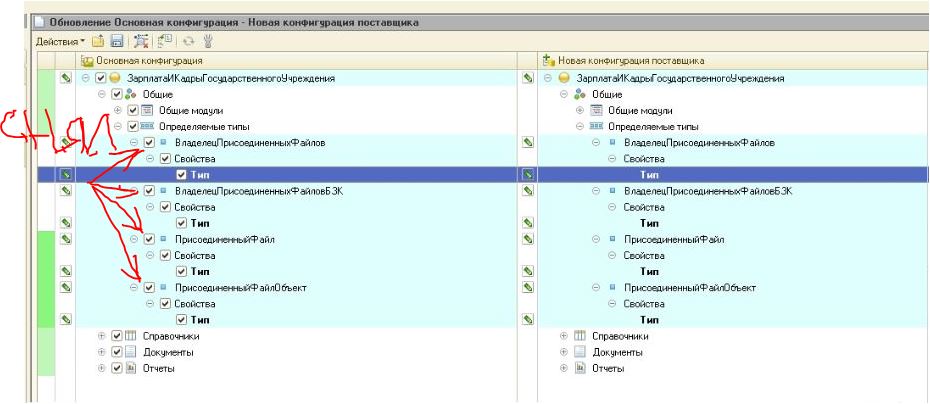The width and height of the screenshot is (930, 404).
Task: Open the Действия dropdown menu
Action: pyautogui.click(x=60, y=42)
